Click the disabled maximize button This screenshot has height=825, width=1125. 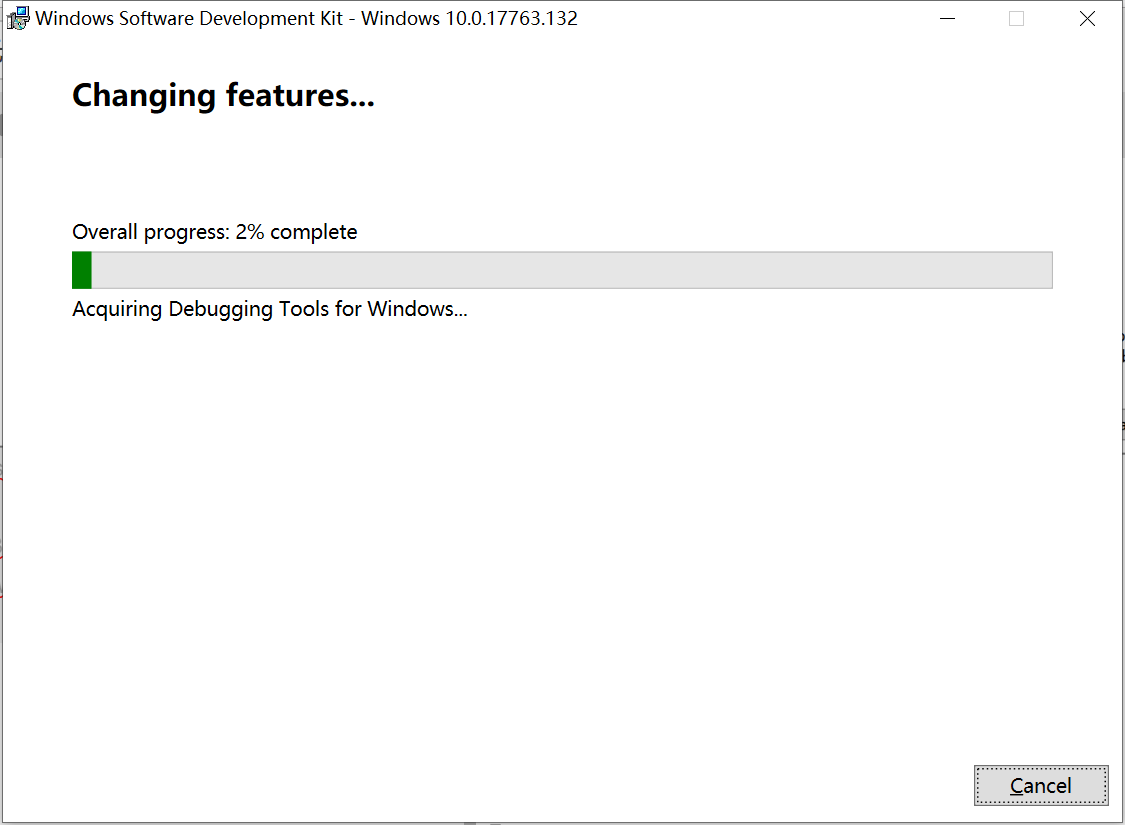click(1017, 19)
